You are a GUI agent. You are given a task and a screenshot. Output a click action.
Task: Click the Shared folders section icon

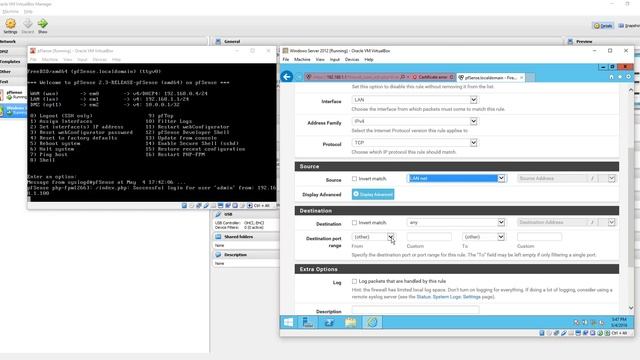(218, 237)
